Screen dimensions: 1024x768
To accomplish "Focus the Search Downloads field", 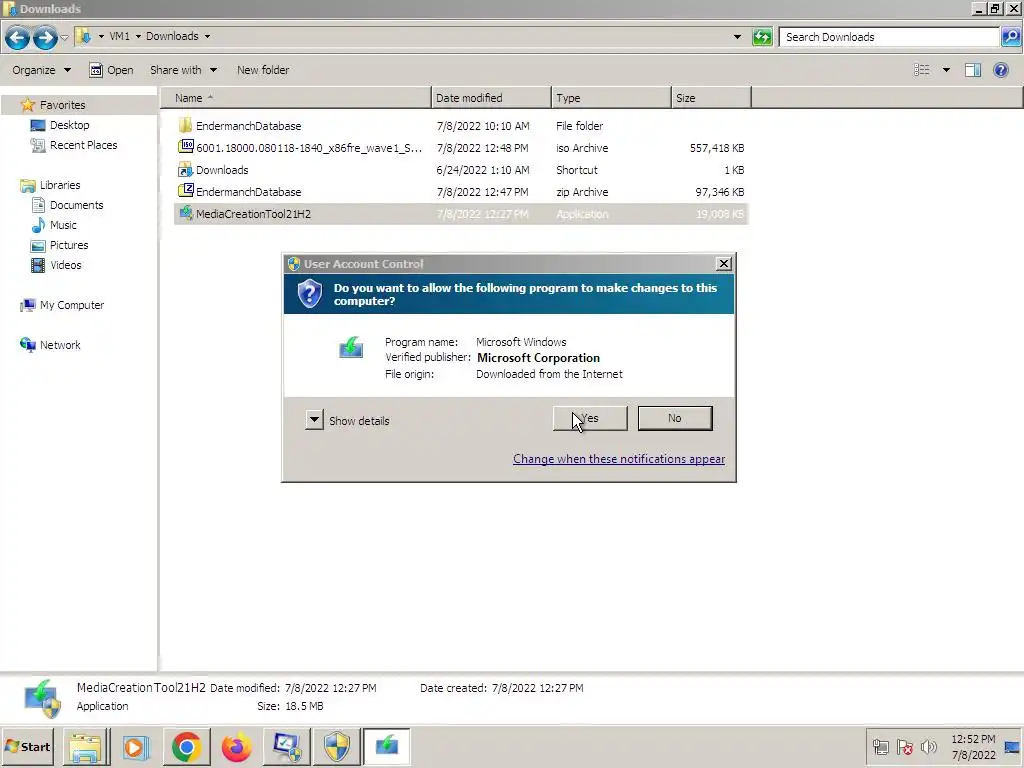I will point(889,37).
